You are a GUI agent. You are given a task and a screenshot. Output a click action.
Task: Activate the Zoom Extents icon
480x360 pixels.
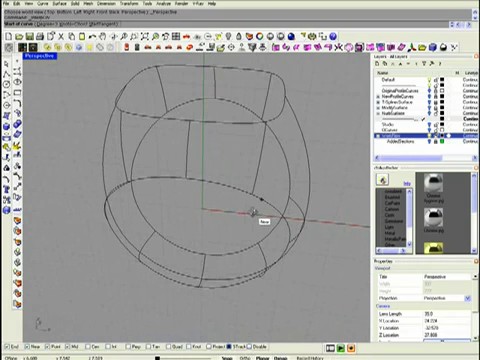pos(144,36)
